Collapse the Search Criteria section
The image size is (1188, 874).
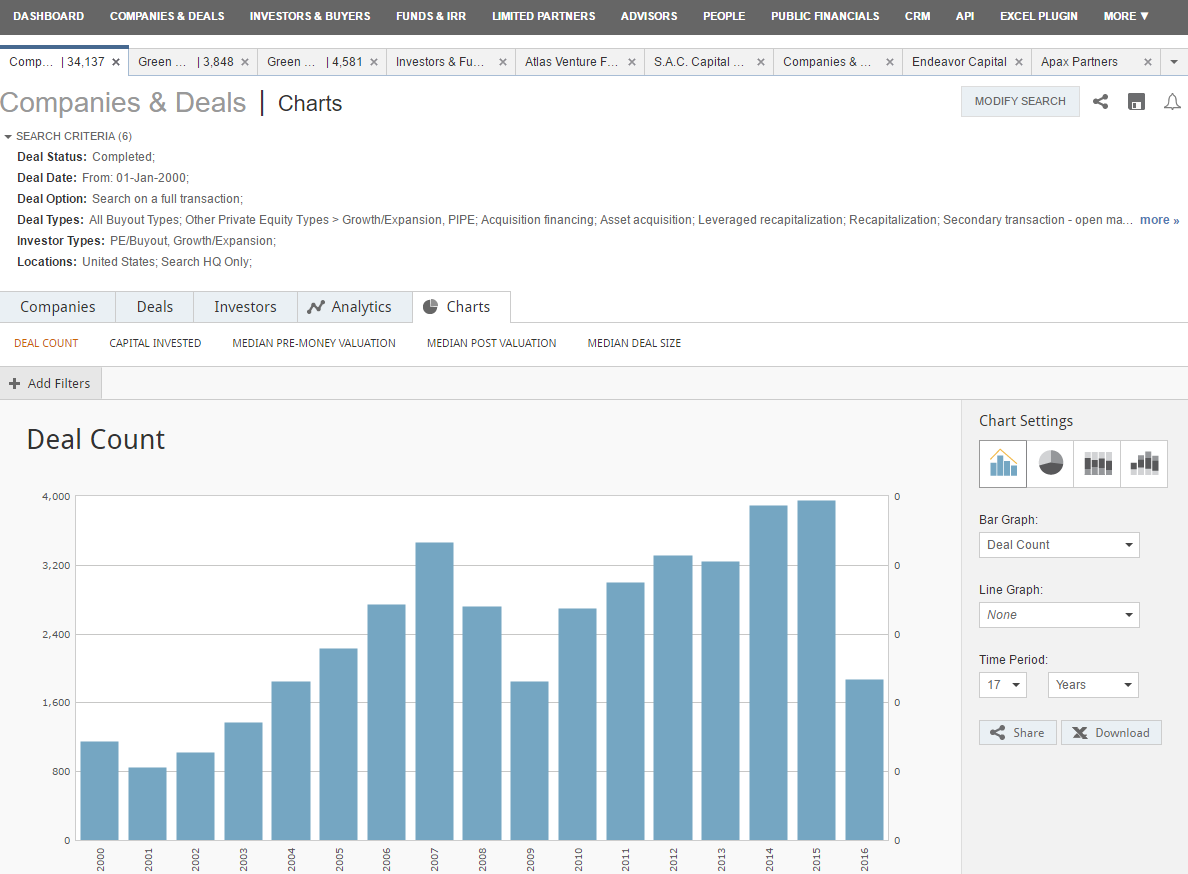pyautogui.click(x=8, y=136)
